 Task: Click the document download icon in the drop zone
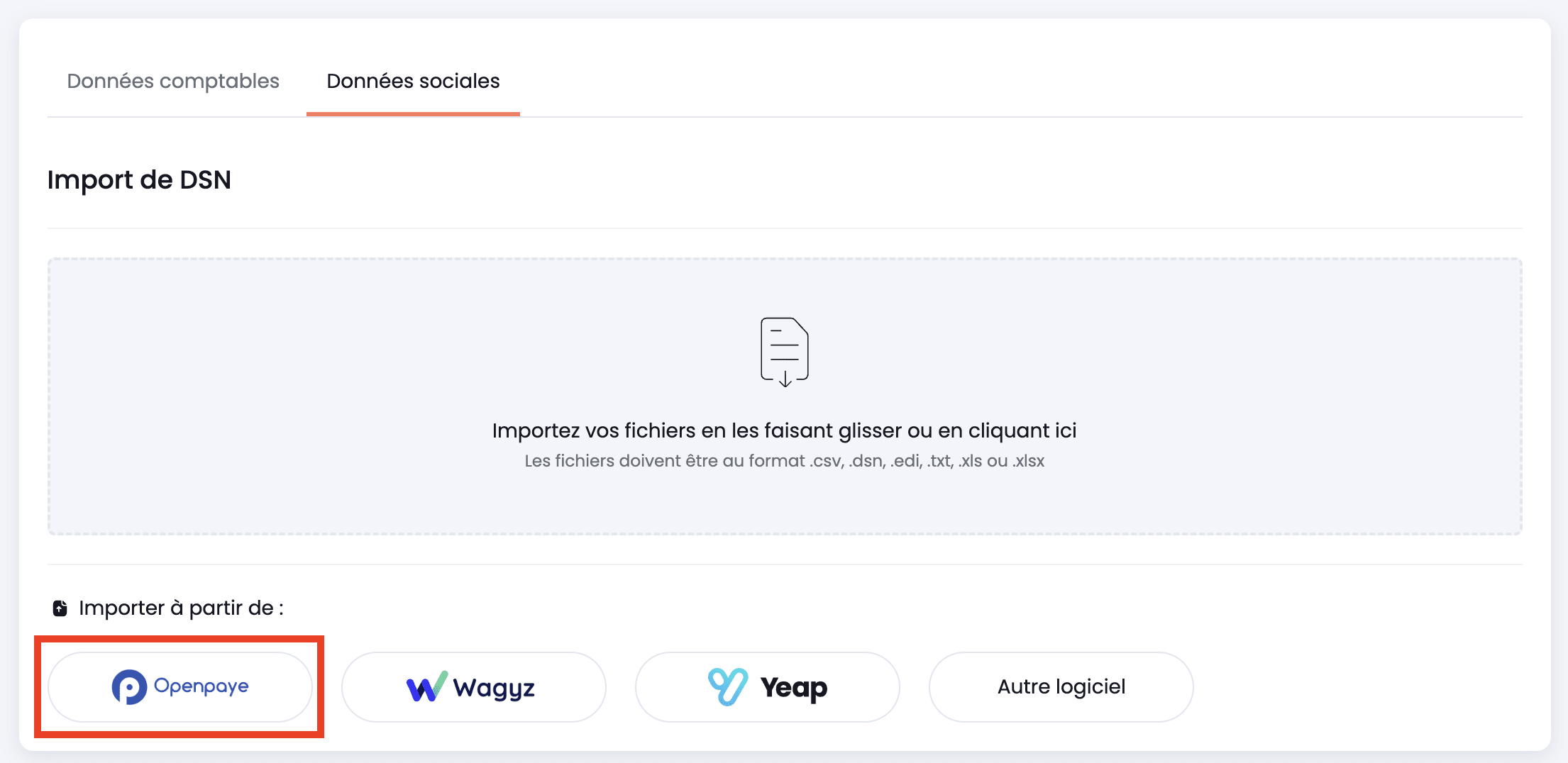(x=784, y=351)
